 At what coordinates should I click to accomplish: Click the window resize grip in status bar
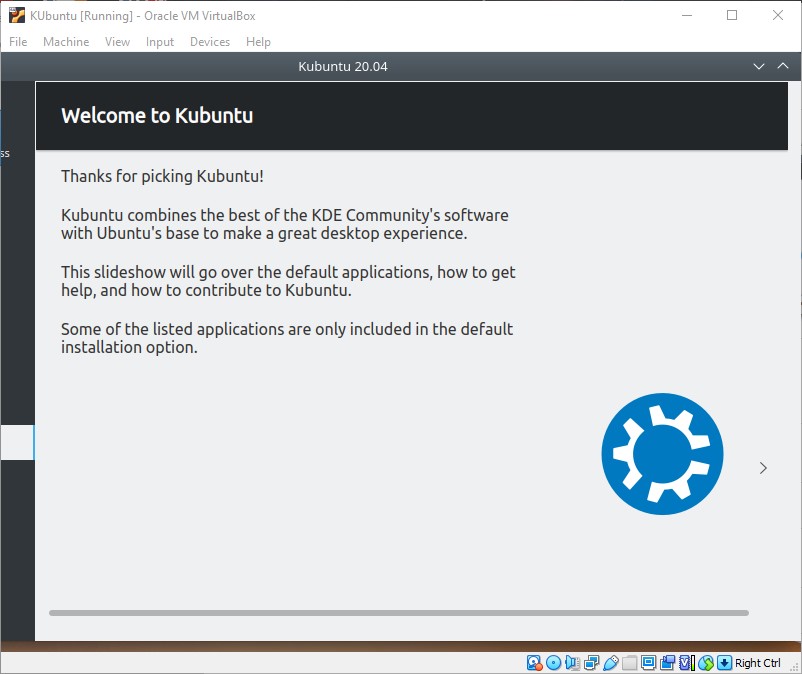tap(795, 667)
